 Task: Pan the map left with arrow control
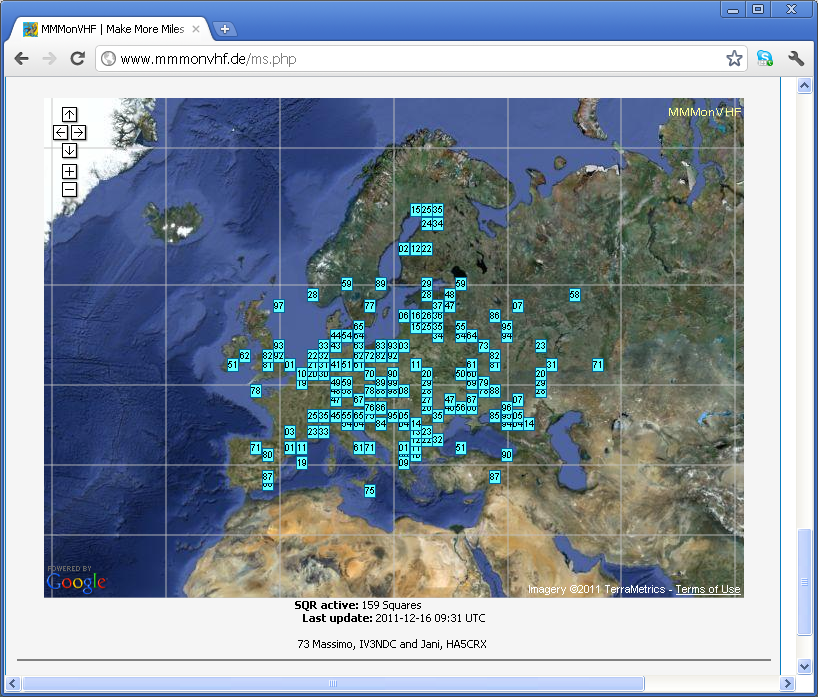60,132
